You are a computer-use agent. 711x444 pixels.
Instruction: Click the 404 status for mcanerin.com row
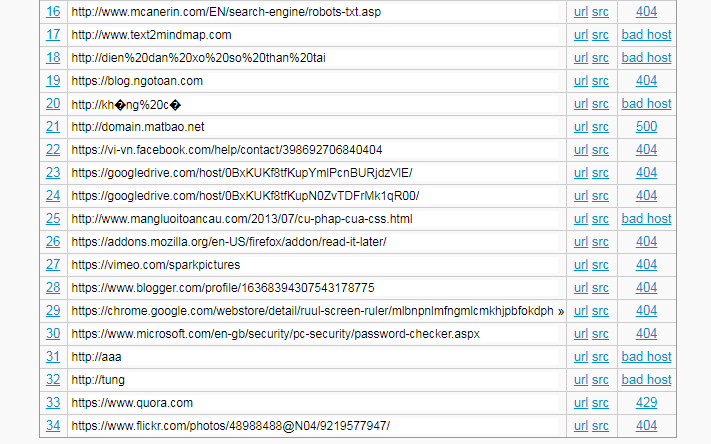tap(646, 12)
